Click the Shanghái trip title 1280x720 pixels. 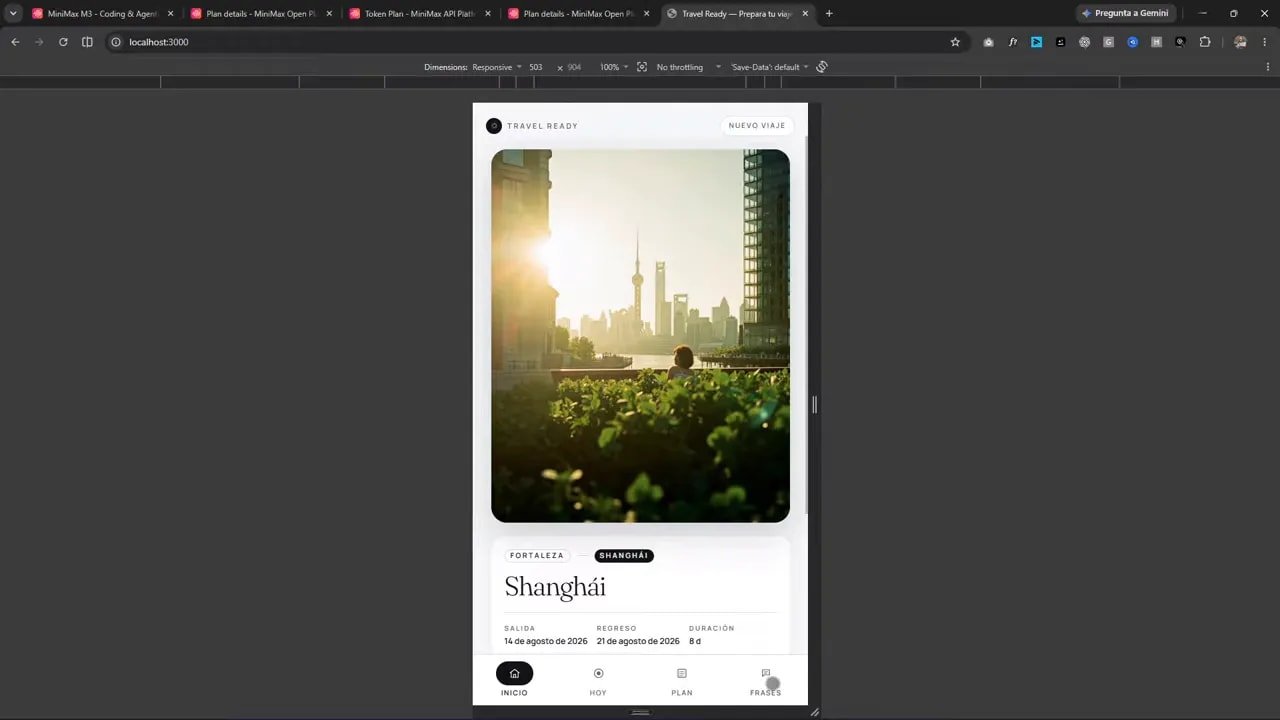(x=555, y=587)
